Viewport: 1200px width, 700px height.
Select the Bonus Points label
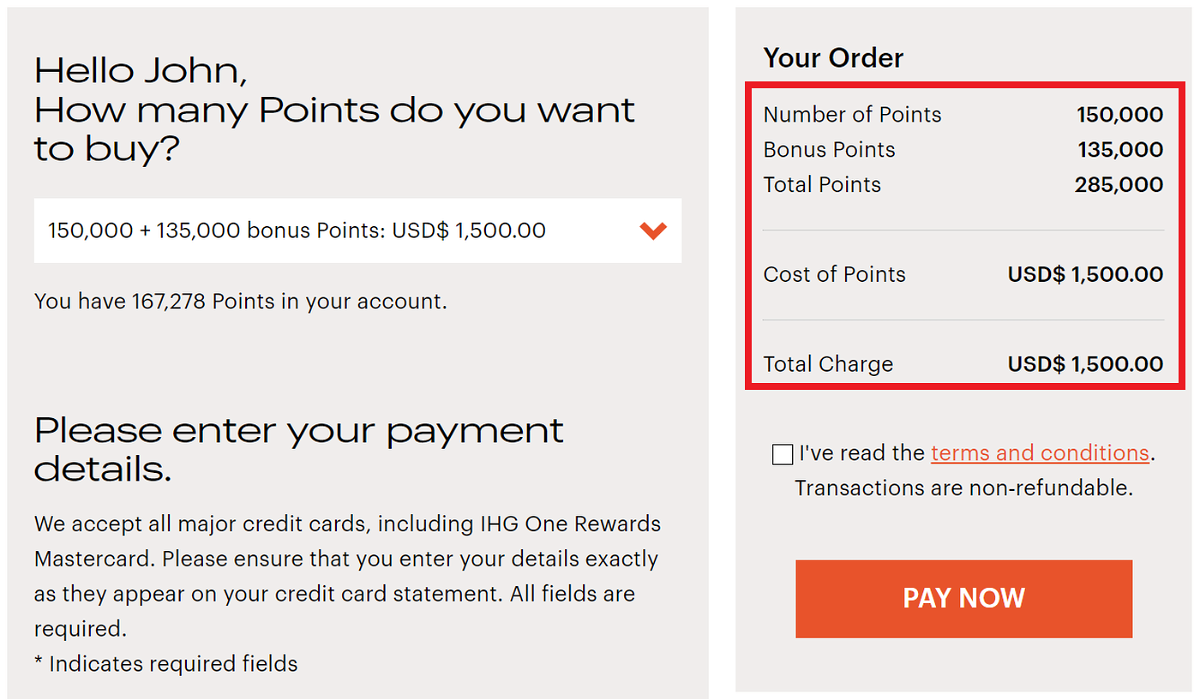click(x=829, y=150)
